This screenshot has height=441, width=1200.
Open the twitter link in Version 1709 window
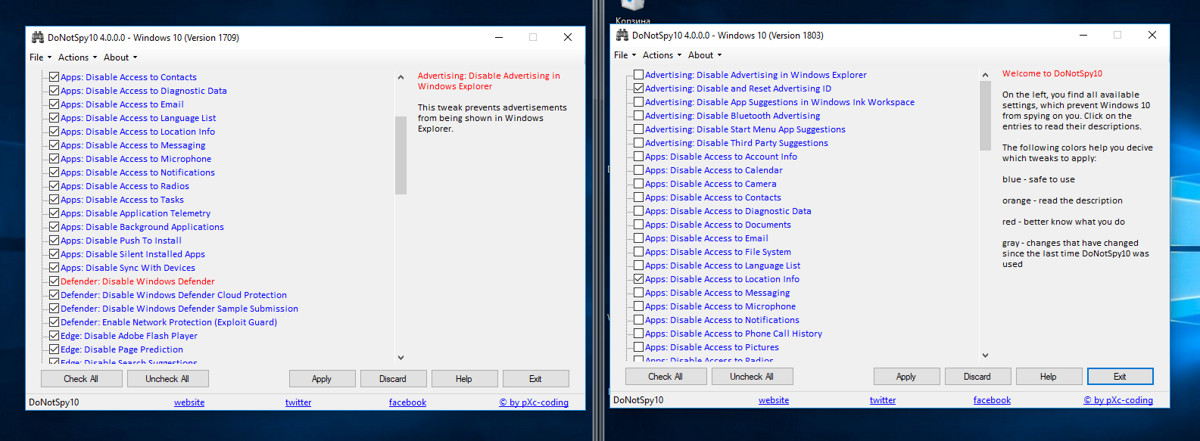(x=298, y=402)
